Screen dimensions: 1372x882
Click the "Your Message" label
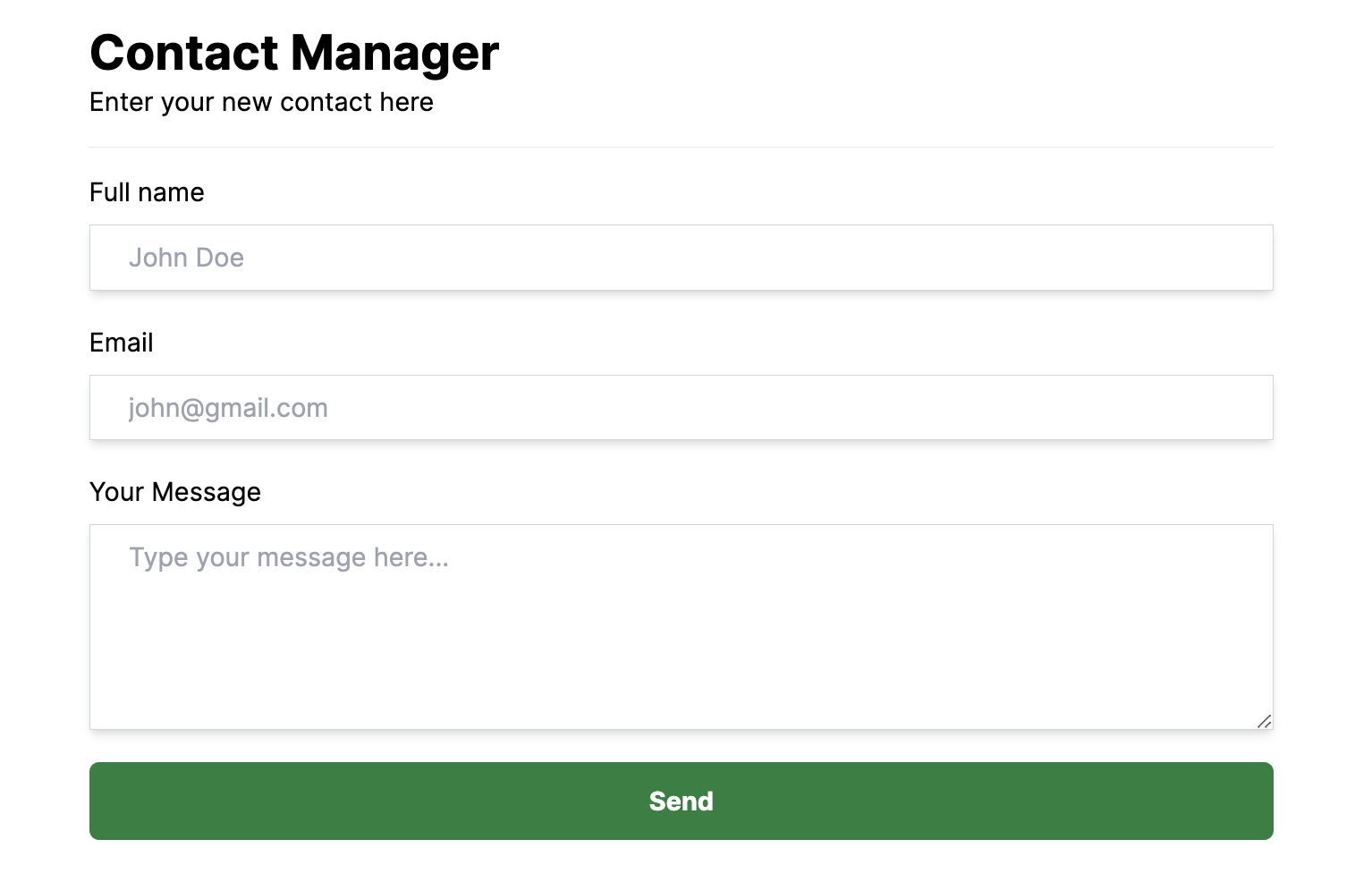click(x=175, y=492)
